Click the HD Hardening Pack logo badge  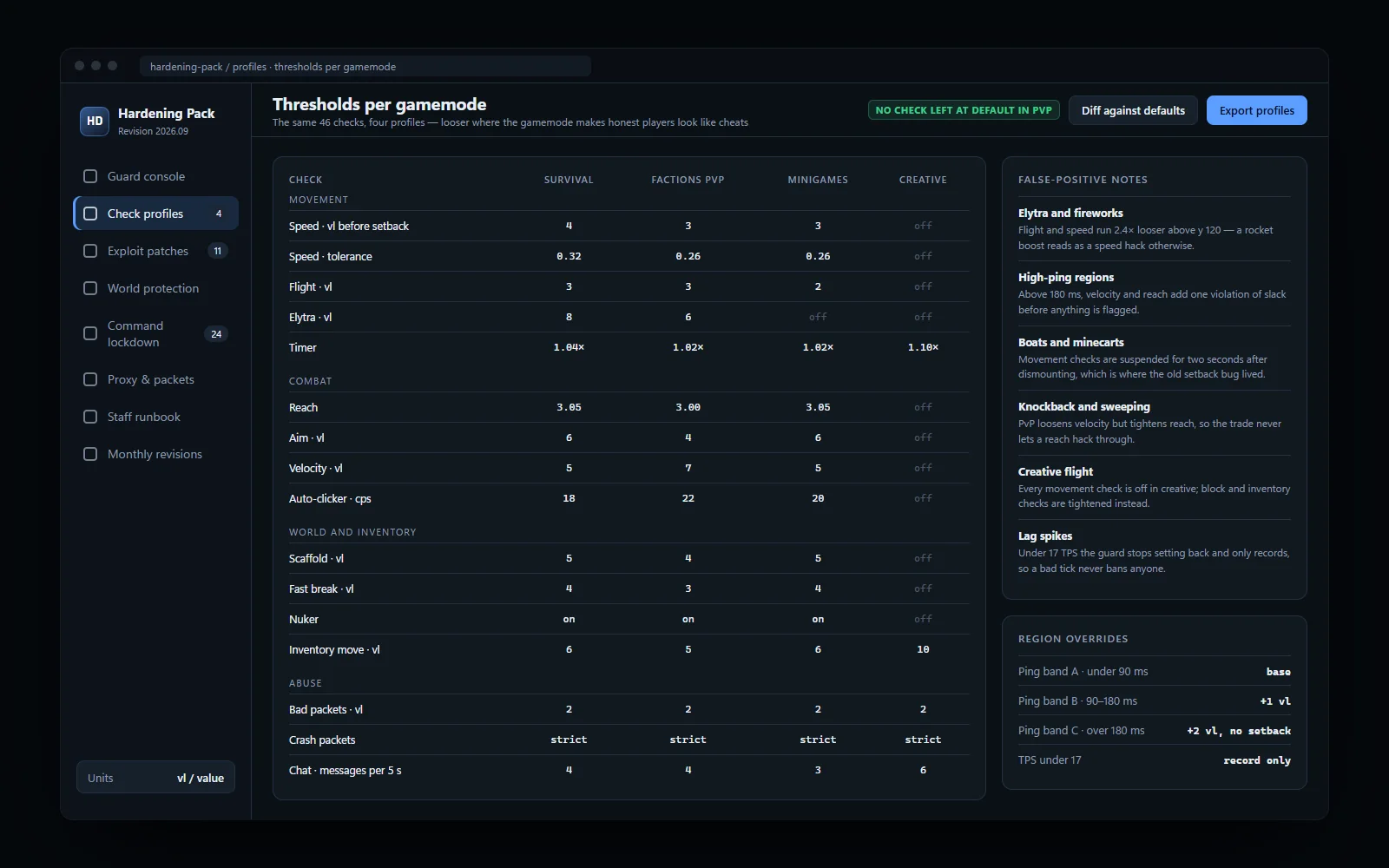click(95, 122)
